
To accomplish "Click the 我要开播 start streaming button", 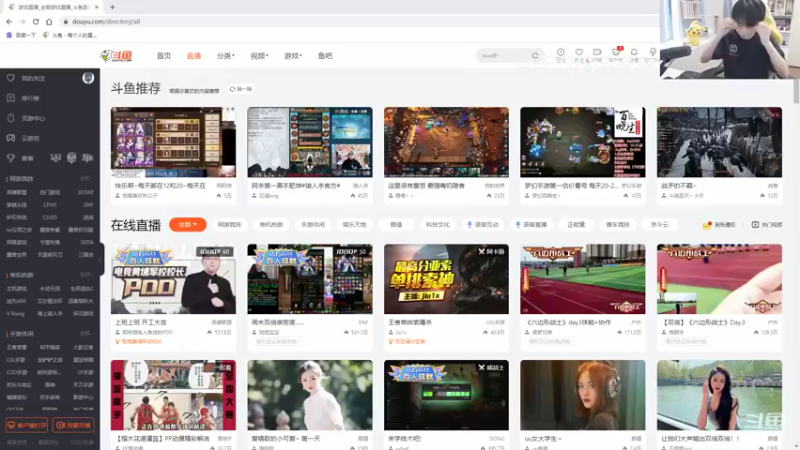I will (x=73, y=425).
